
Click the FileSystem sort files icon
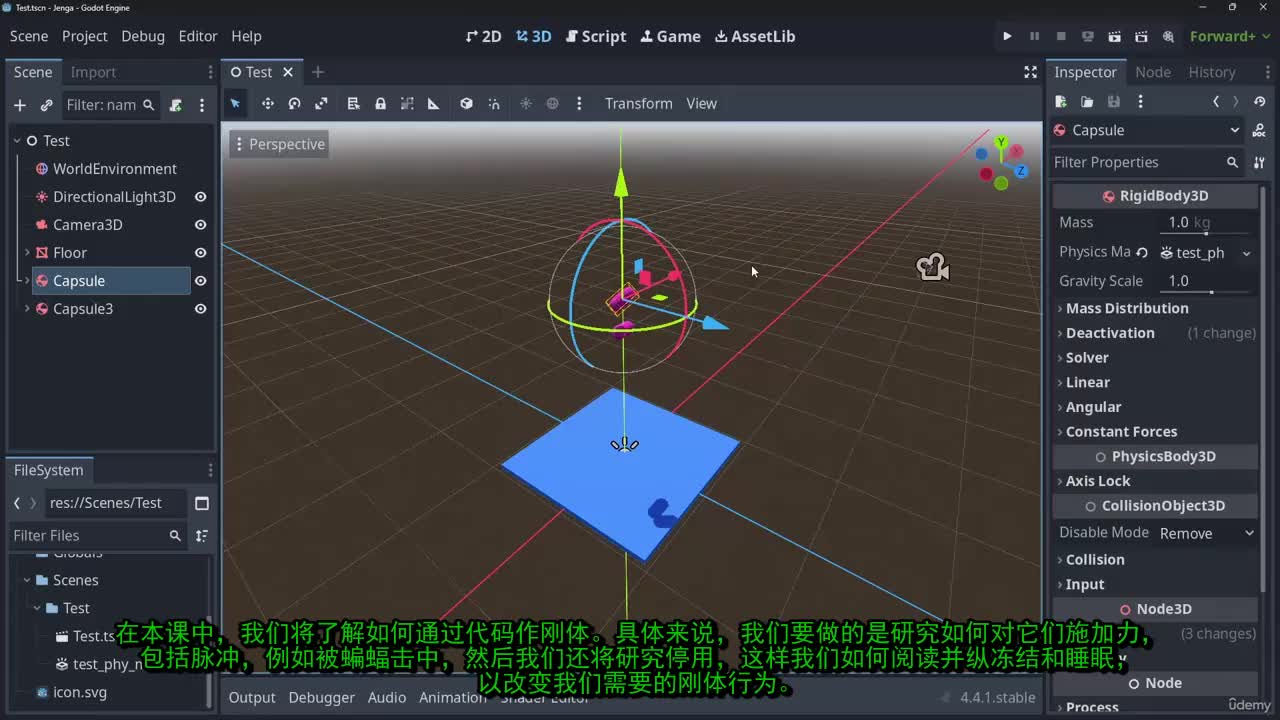coord(202,535)
